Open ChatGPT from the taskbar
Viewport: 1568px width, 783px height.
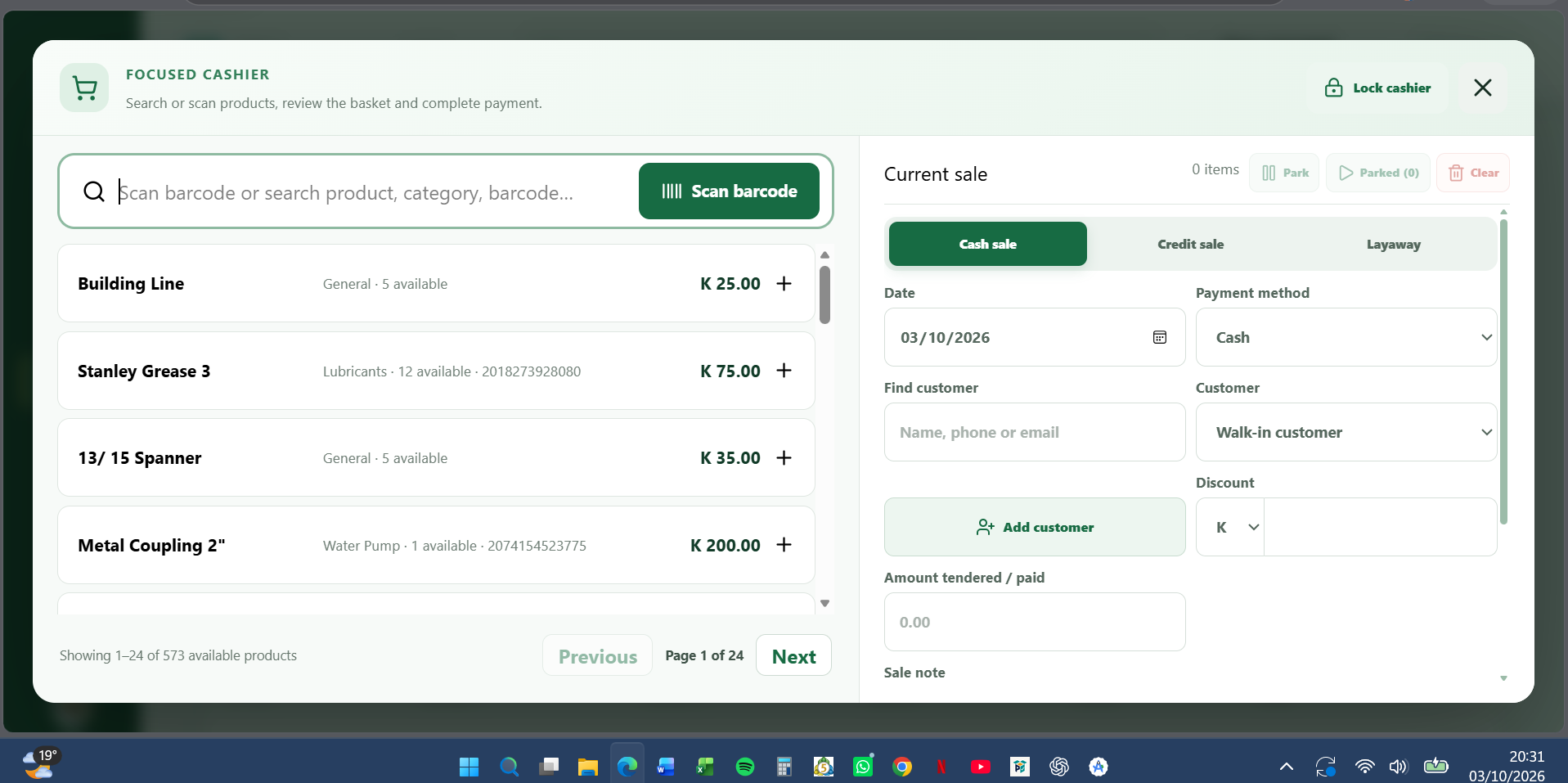[x=1059, y=767]
